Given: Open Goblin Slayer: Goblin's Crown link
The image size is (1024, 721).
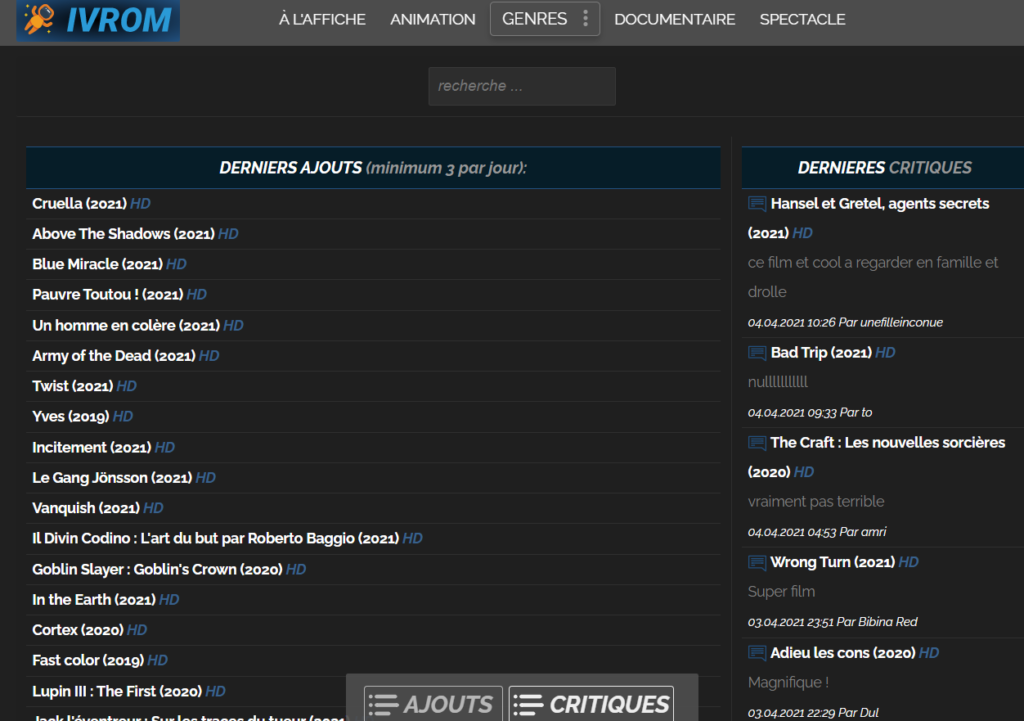Looking at the screenshot, I should 169,569.
